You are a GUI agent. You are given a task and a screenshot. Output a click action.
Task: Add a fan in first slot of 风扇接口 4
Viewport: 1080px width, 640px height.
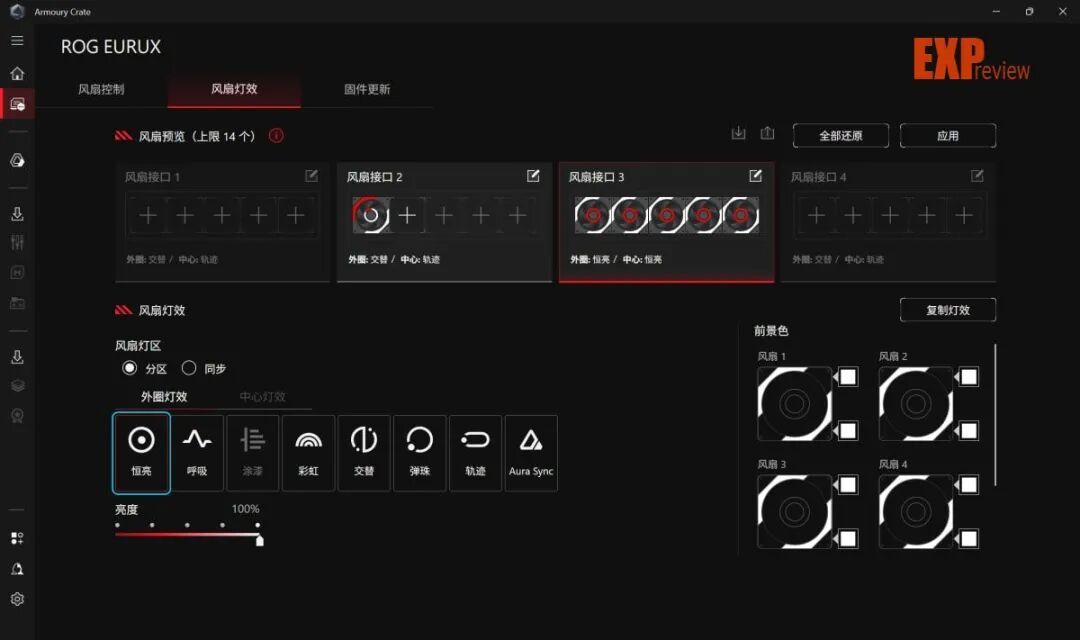point(816,216)
